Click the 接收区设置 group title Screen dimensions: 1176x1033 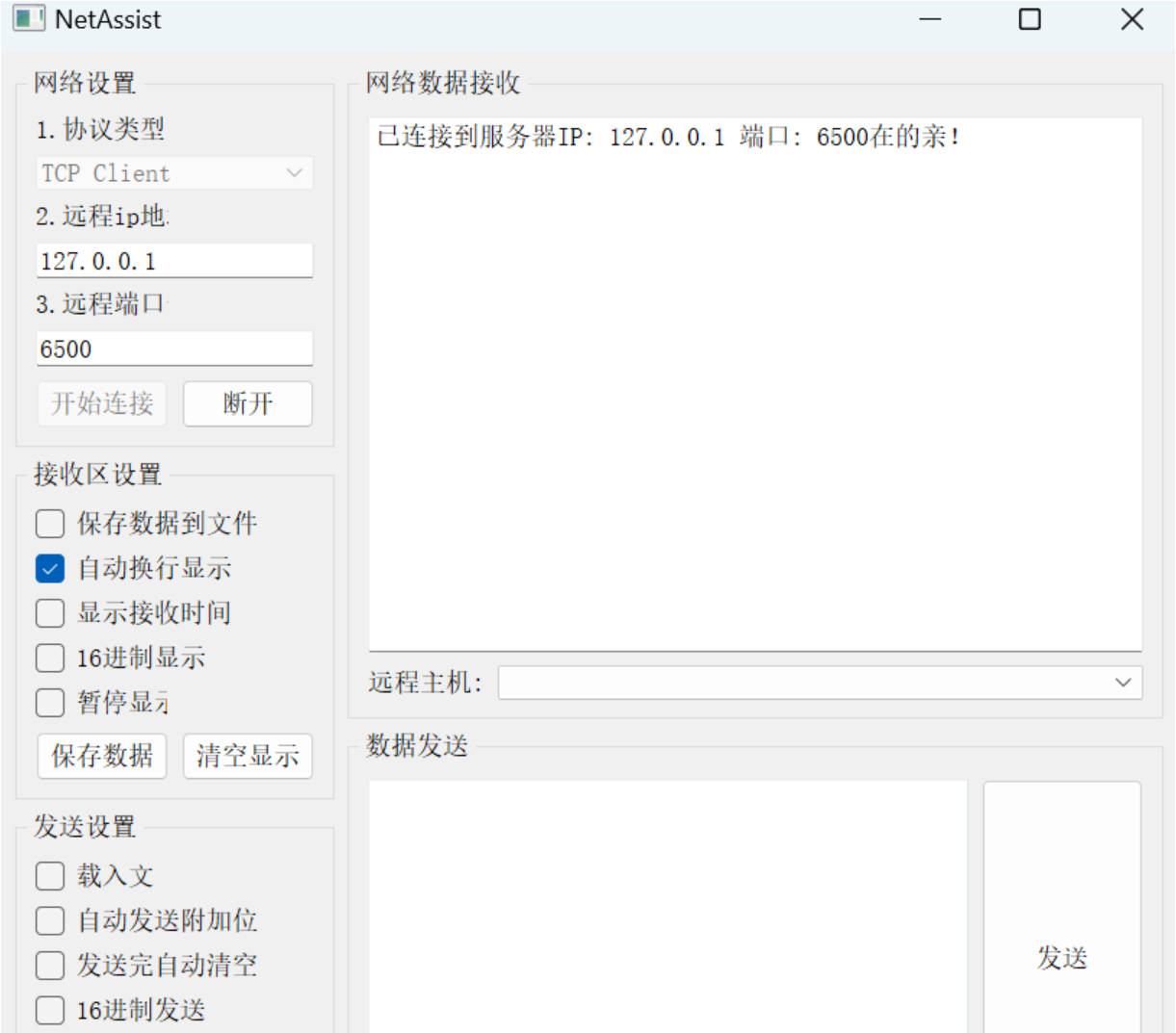97,475
